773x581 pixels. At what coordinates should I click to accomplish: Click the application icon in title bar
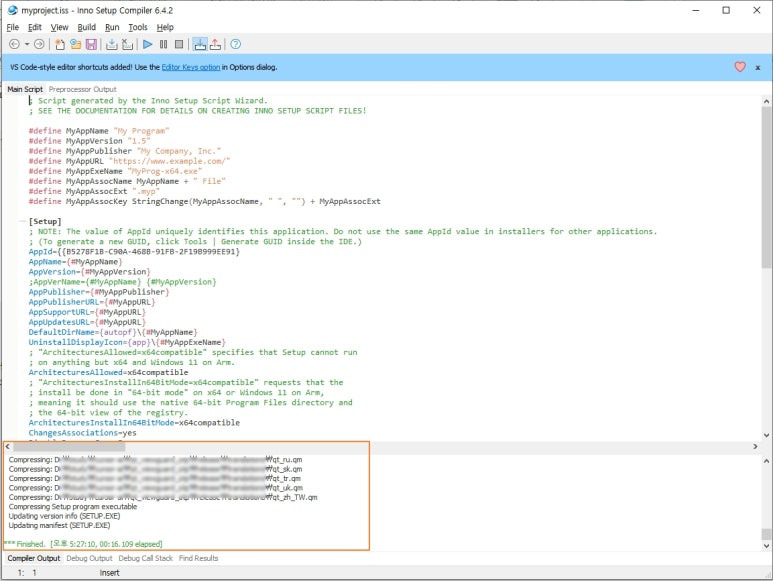point(13,10)
